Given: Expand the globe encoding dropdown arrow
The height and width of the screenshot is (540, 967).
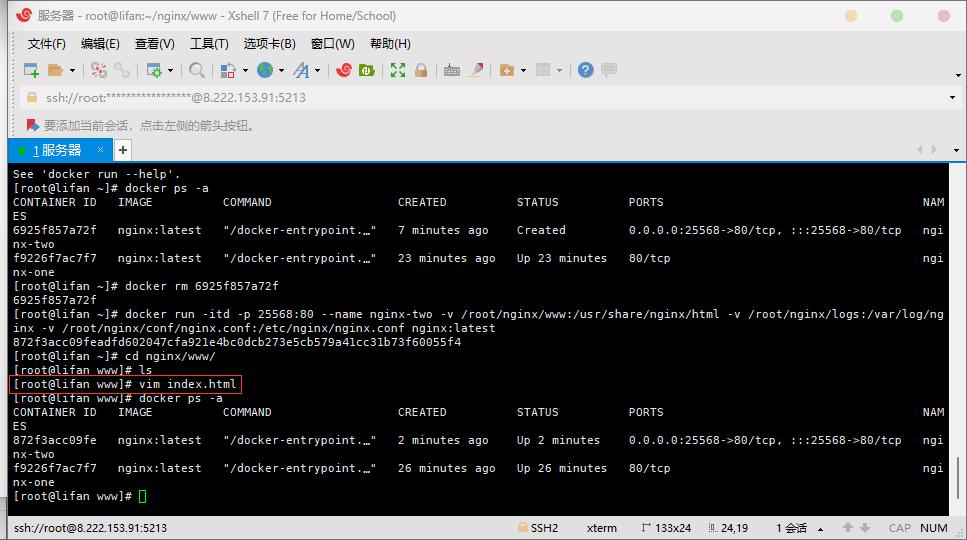Looking at the screenshot, I should tap(281, 71).
